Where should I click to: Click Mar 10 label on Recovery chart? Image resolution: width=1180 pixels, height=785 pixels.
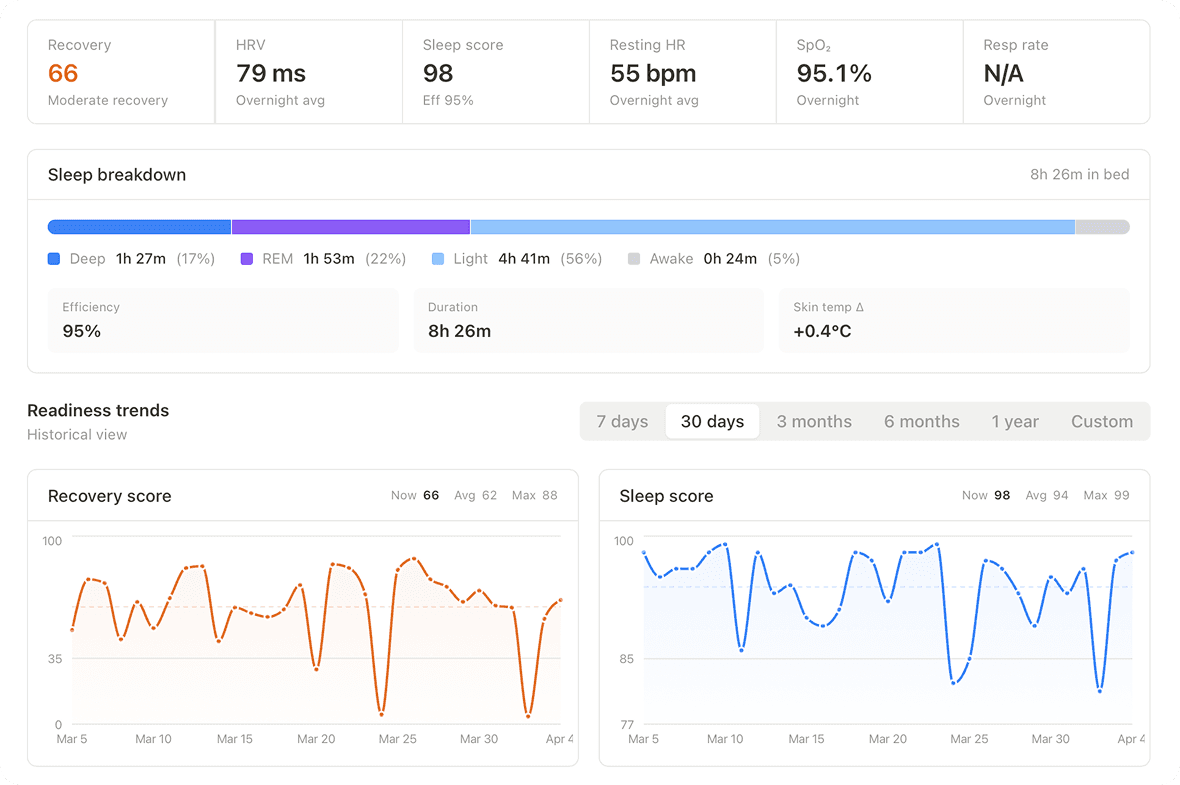click(154, 739)
